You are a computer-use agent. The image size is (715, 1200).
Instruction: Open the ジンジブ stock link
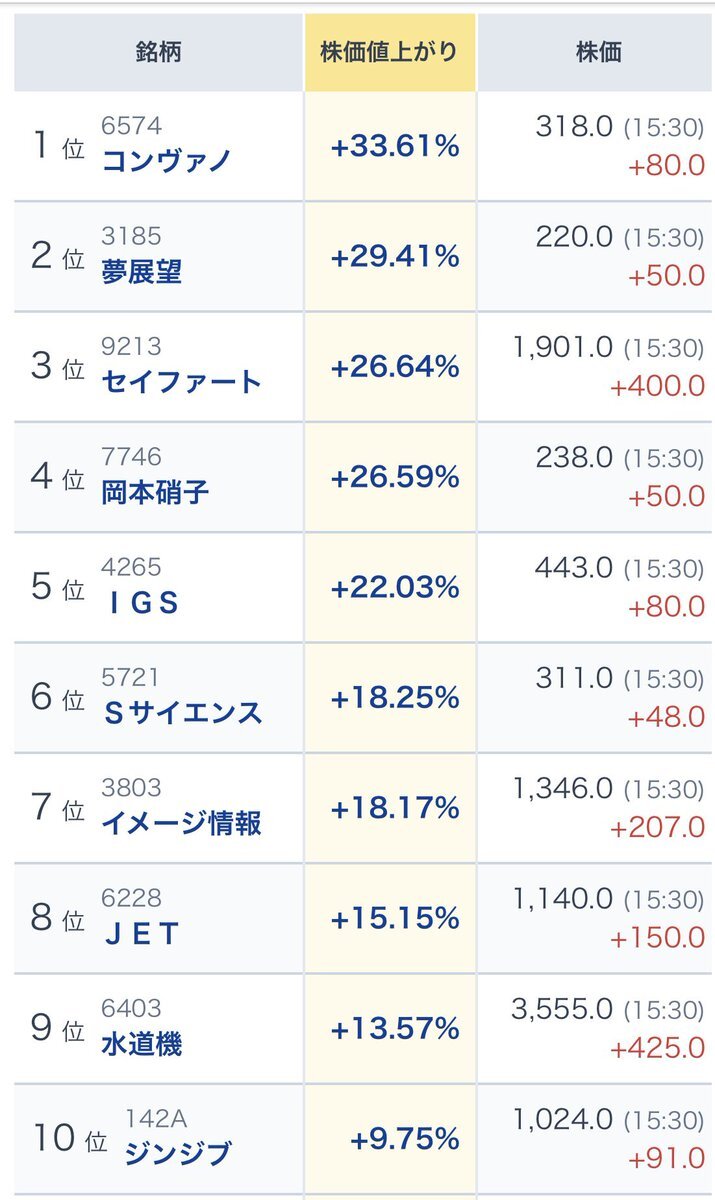tap(177, 1154)
